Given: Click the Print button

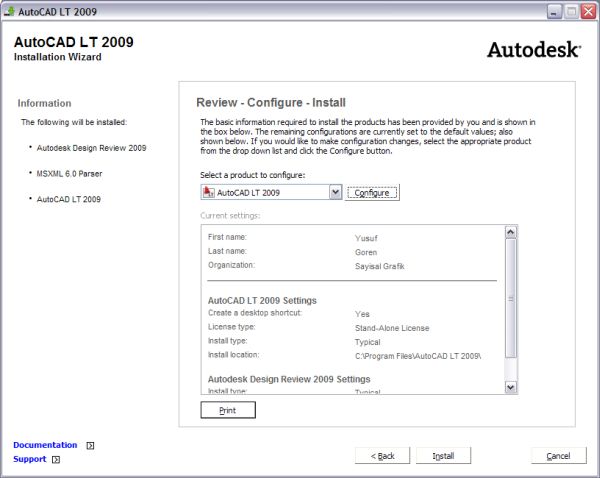Looking at the screenshot, I should point(228,410).
